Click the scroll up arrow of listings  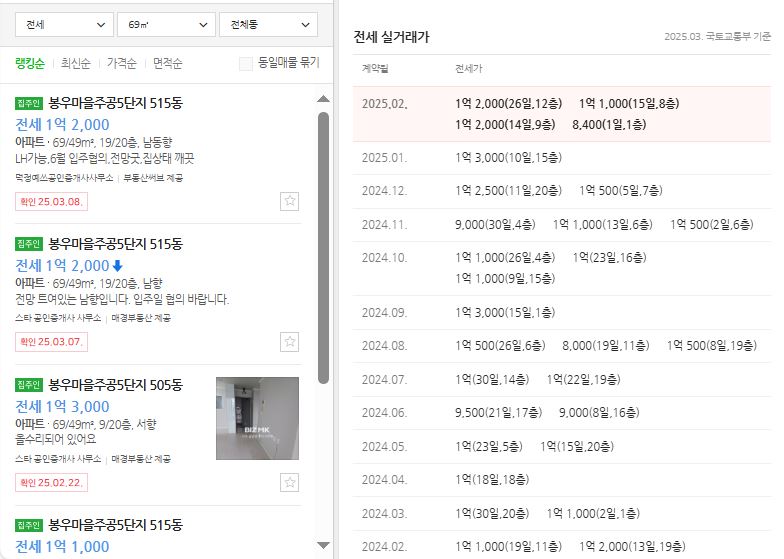[324, 99]
